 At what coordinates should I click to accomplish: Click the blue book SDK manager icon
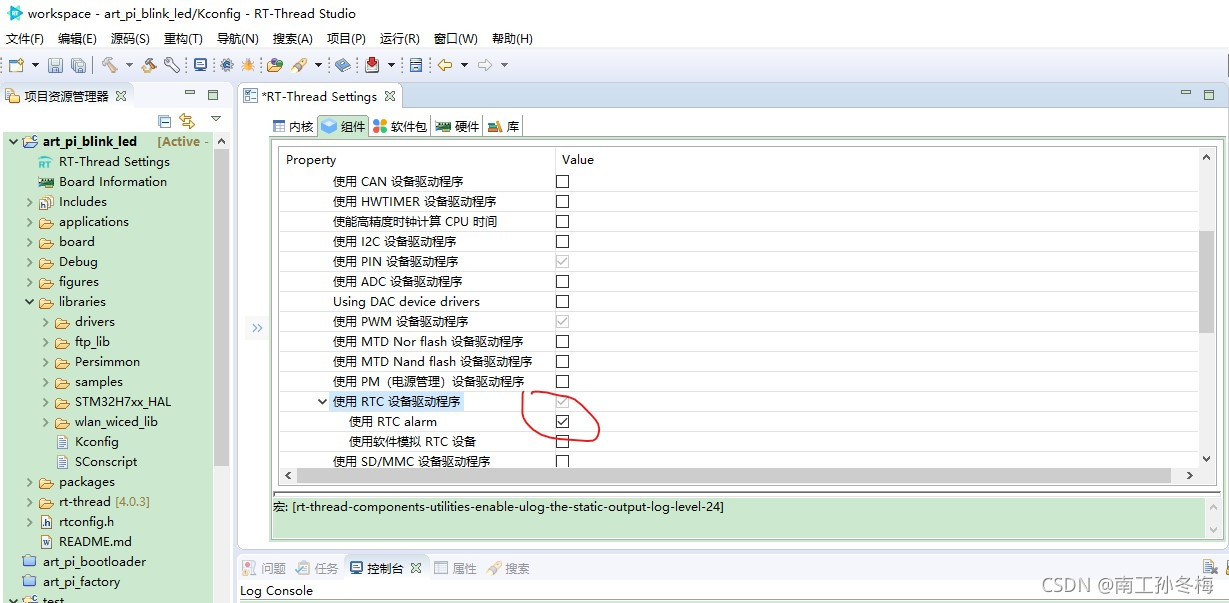coord(342,65)
